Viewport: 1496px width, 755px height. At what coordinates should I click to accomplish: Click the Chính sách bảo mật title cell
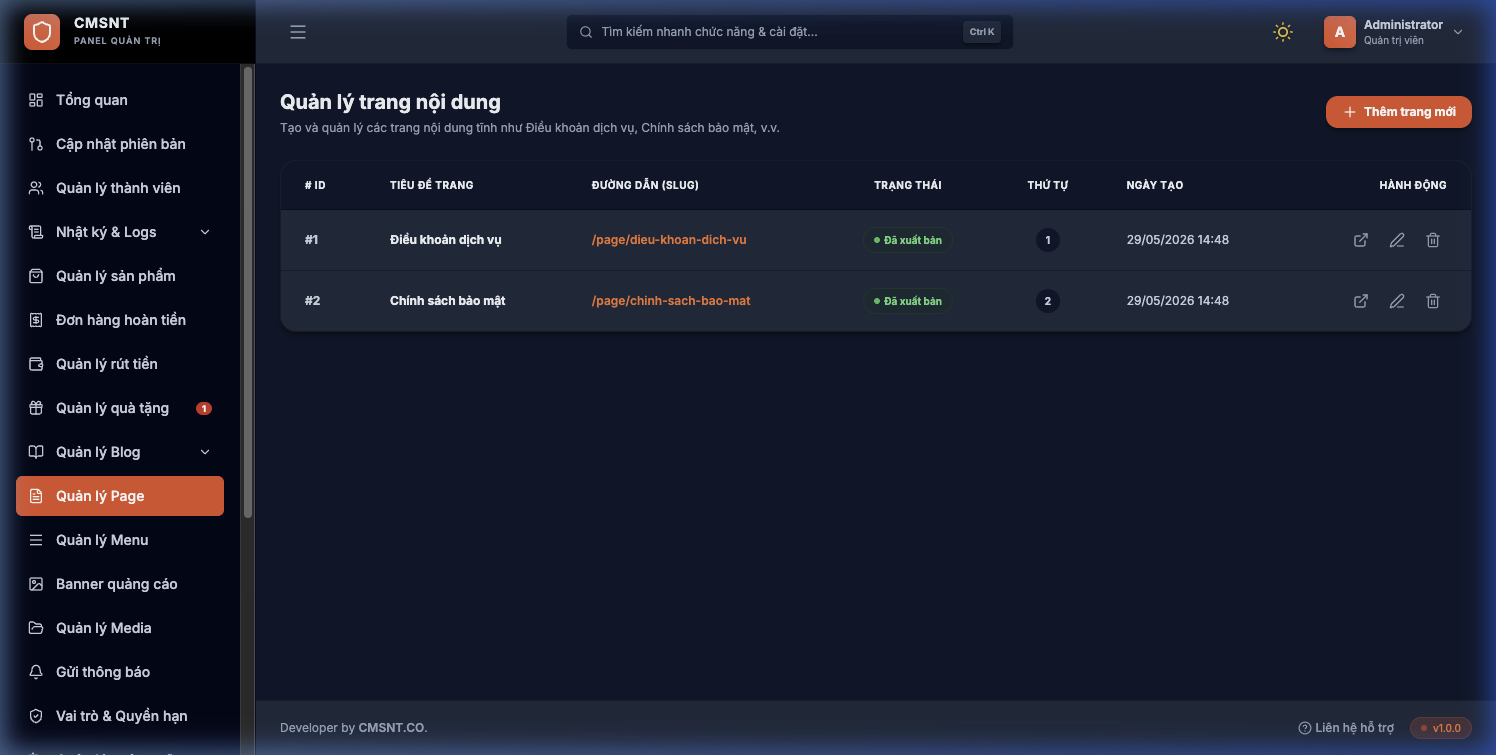tap(448, 301)
